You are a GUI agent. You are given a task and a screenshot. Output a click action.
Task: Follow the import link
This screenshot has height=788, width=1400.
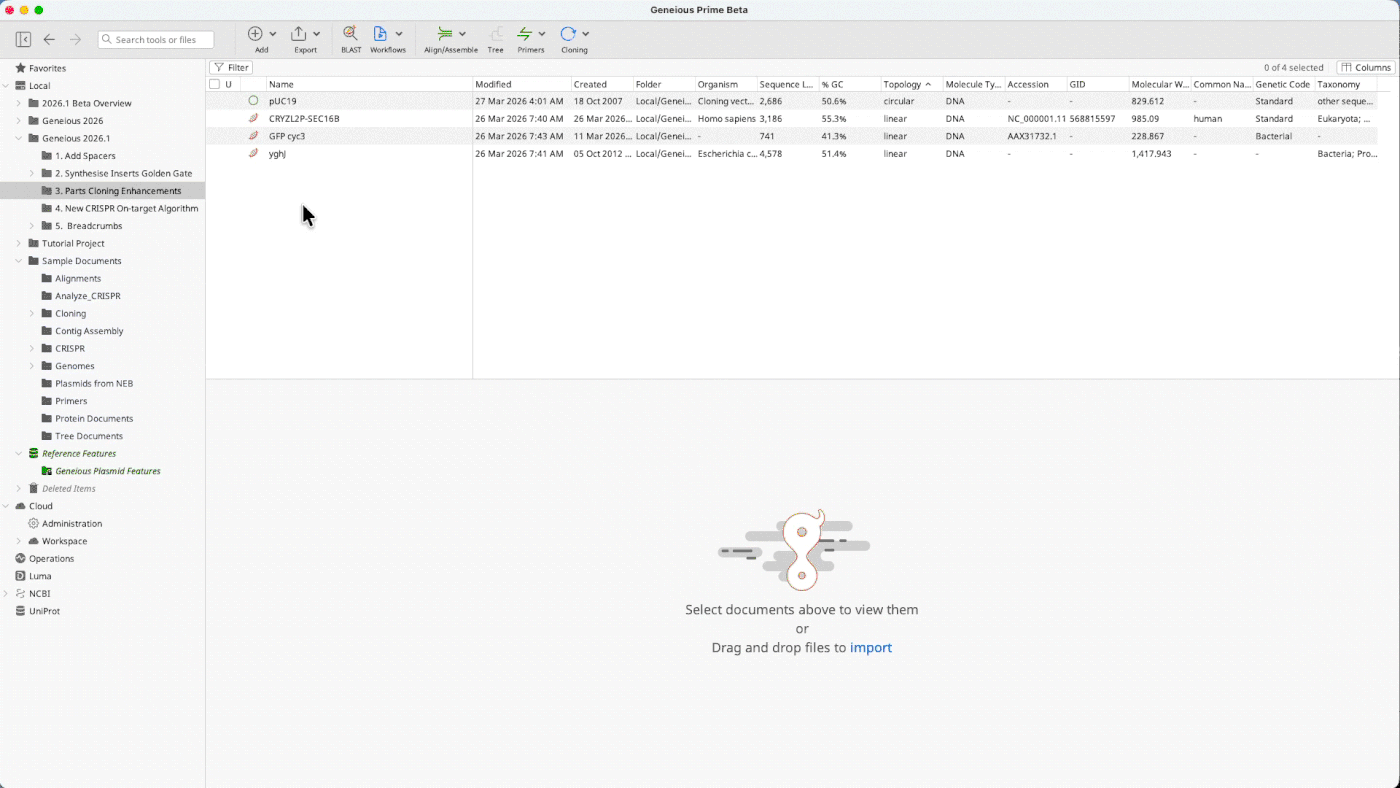coord(871,647)
